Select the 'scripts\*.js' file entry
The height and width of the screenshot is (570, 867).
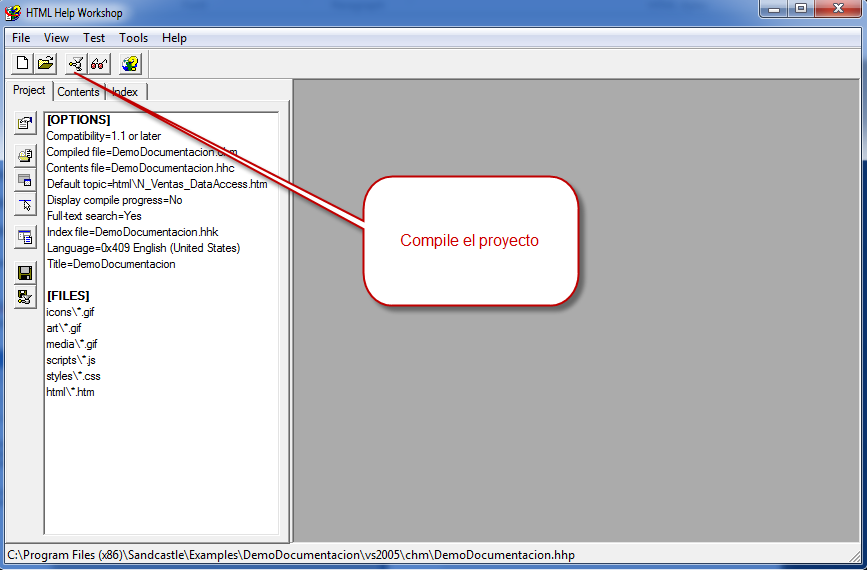tap(71, 360)
